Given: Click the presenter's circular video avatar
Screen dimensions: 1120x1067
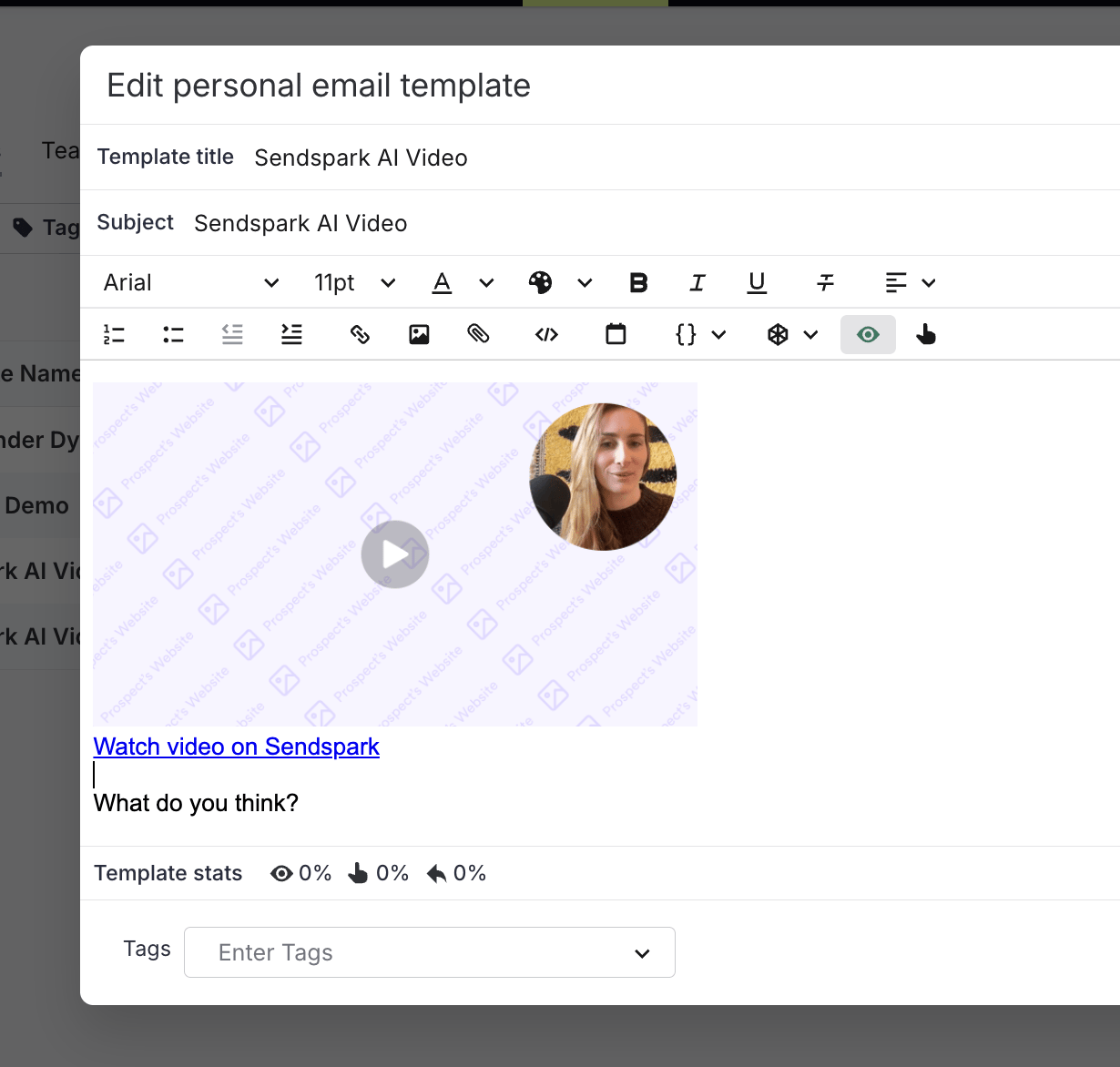Looking at the screenshot, I should [x=603, y=477].
